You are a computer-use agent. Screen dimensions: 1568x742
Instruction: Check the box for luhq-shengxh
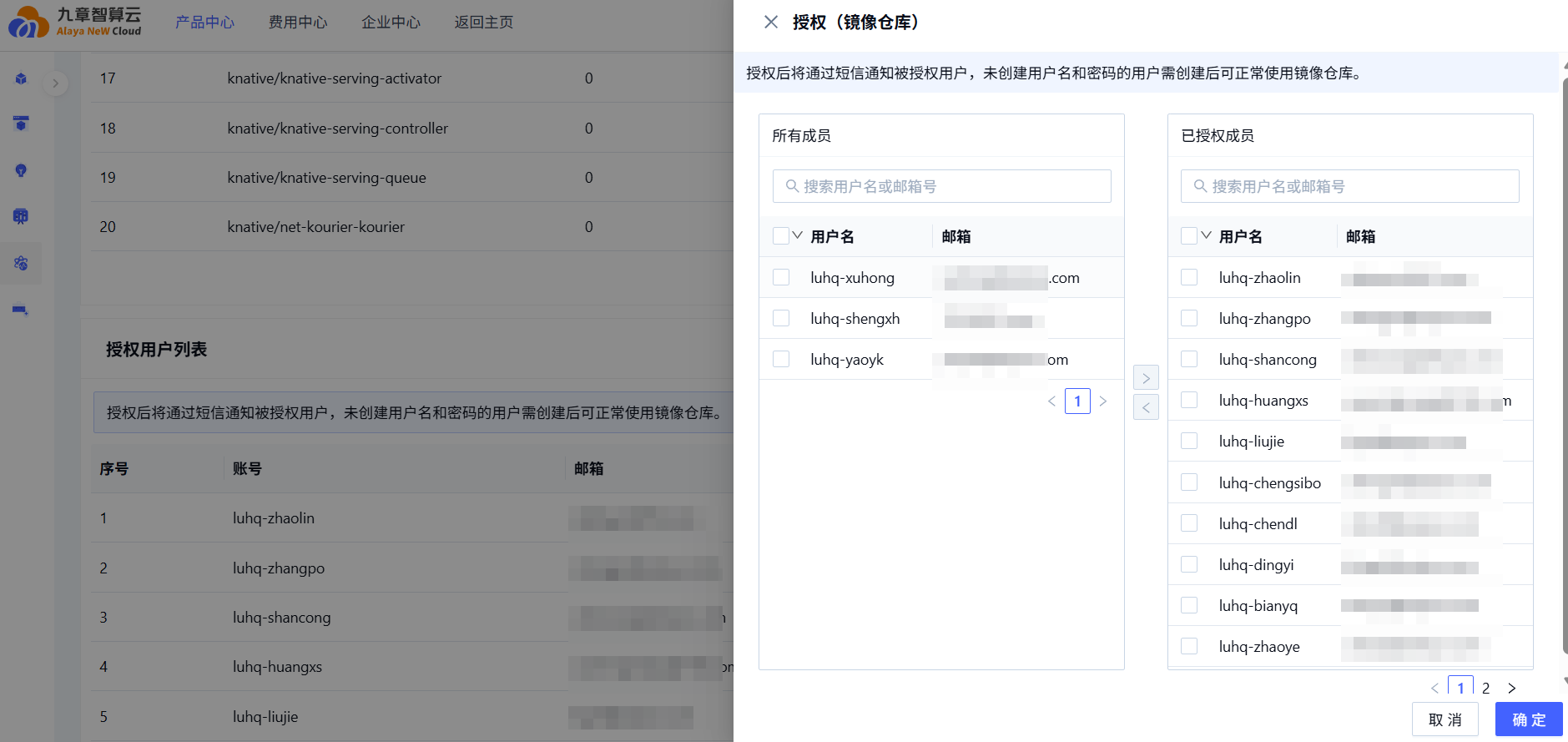coord(781,318)
